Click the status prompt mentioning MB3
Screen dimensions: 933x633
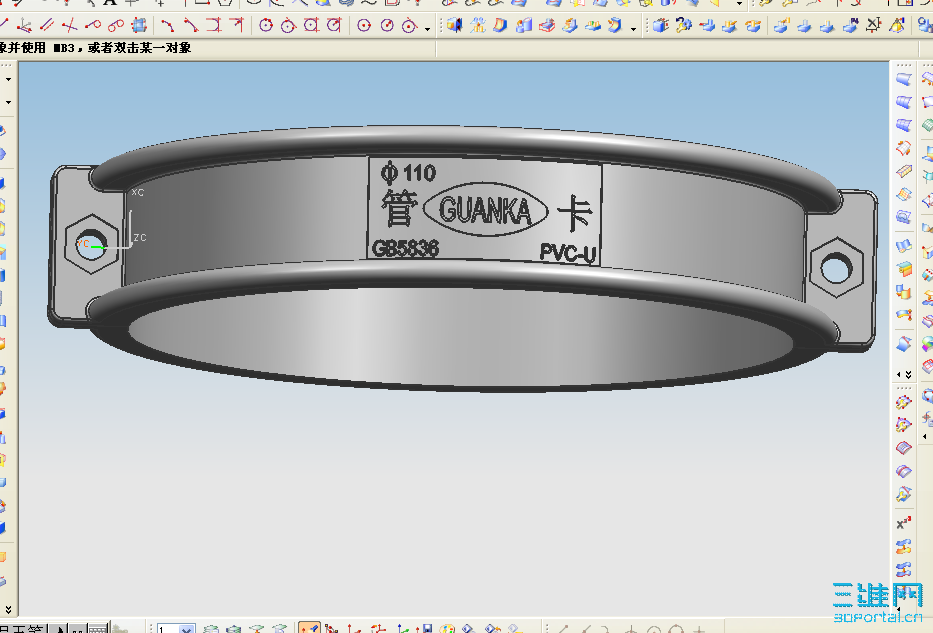[x=96, y=48]
